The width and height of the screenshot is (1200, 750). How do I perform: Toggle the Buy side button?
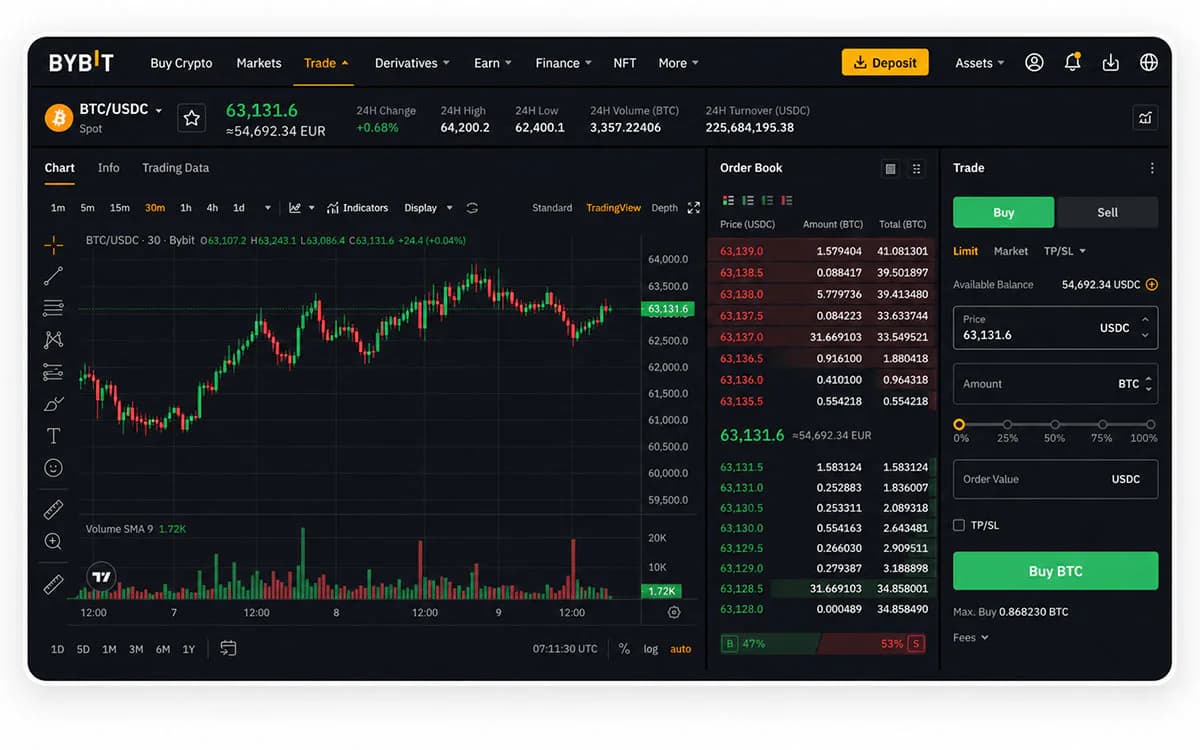(1003, 212)
